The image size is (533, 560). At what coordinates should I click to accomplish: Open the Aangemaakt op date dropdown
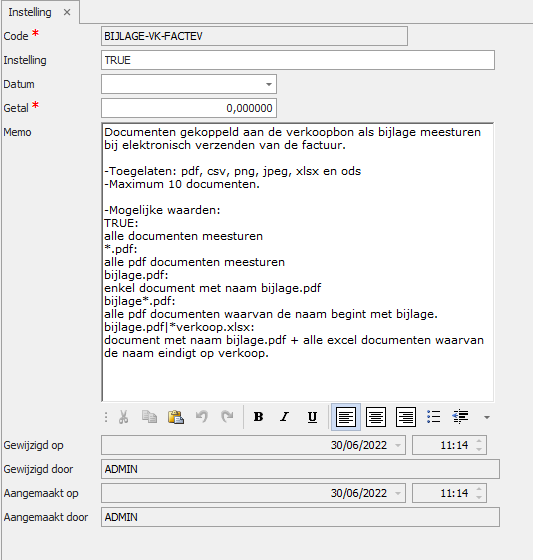[398, 493]
